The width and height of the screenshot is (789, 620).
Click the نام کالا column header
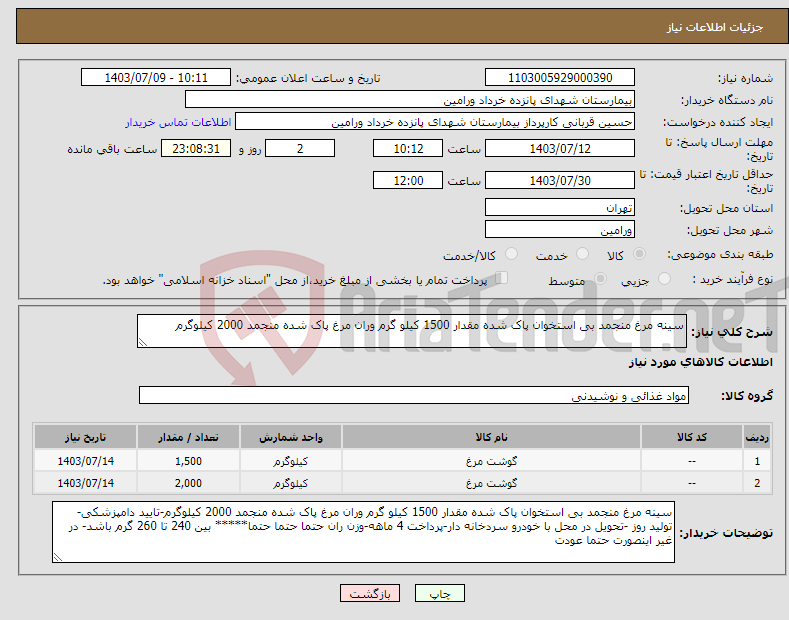pyautogui.click(x=491, y=437)
